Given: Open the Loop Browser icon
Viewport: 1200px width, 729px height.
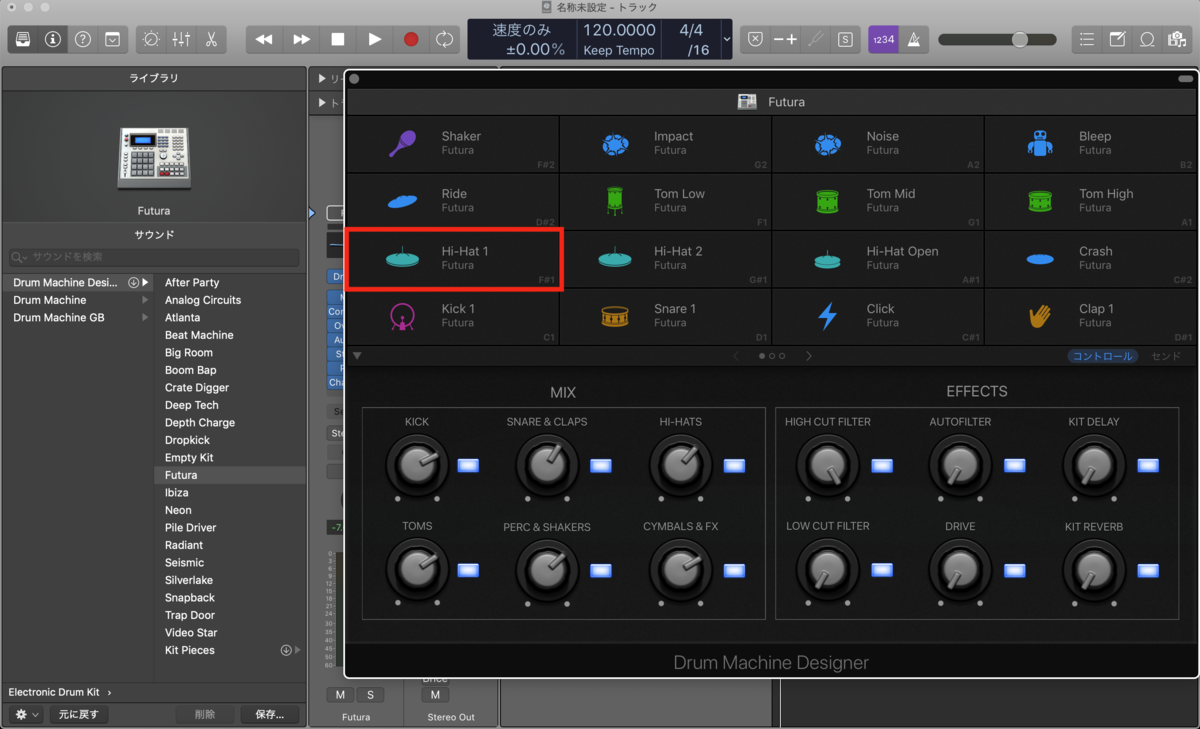Looking at the screenshot, I should (1147, 40).
